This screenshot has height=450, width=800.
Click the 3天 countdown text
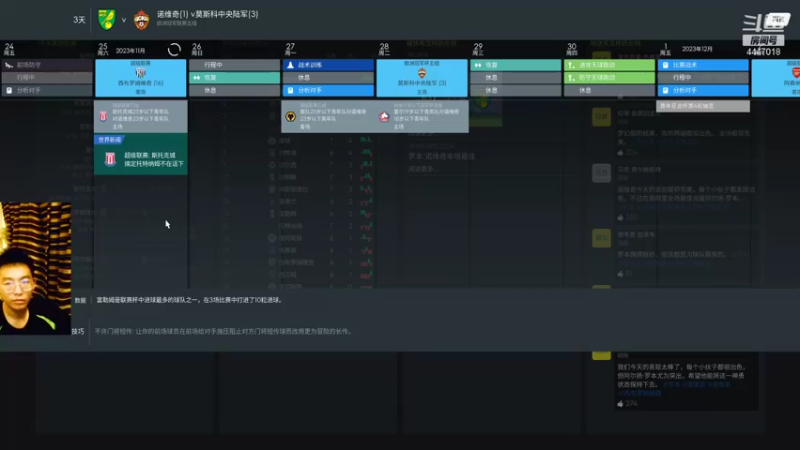pyautogui.click(x=79, y=20)
